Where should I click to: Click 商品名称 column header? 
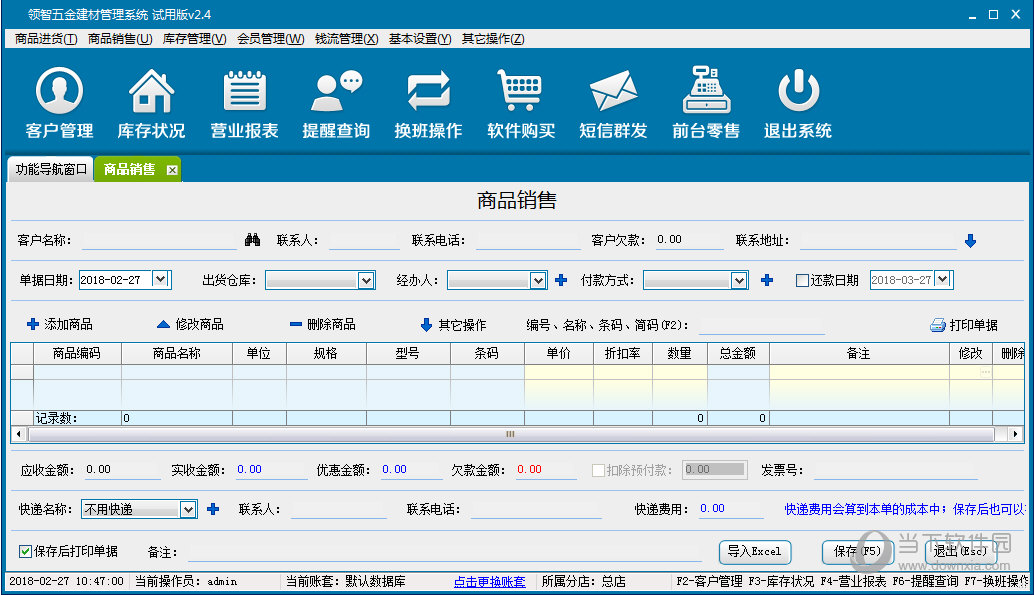177,353
